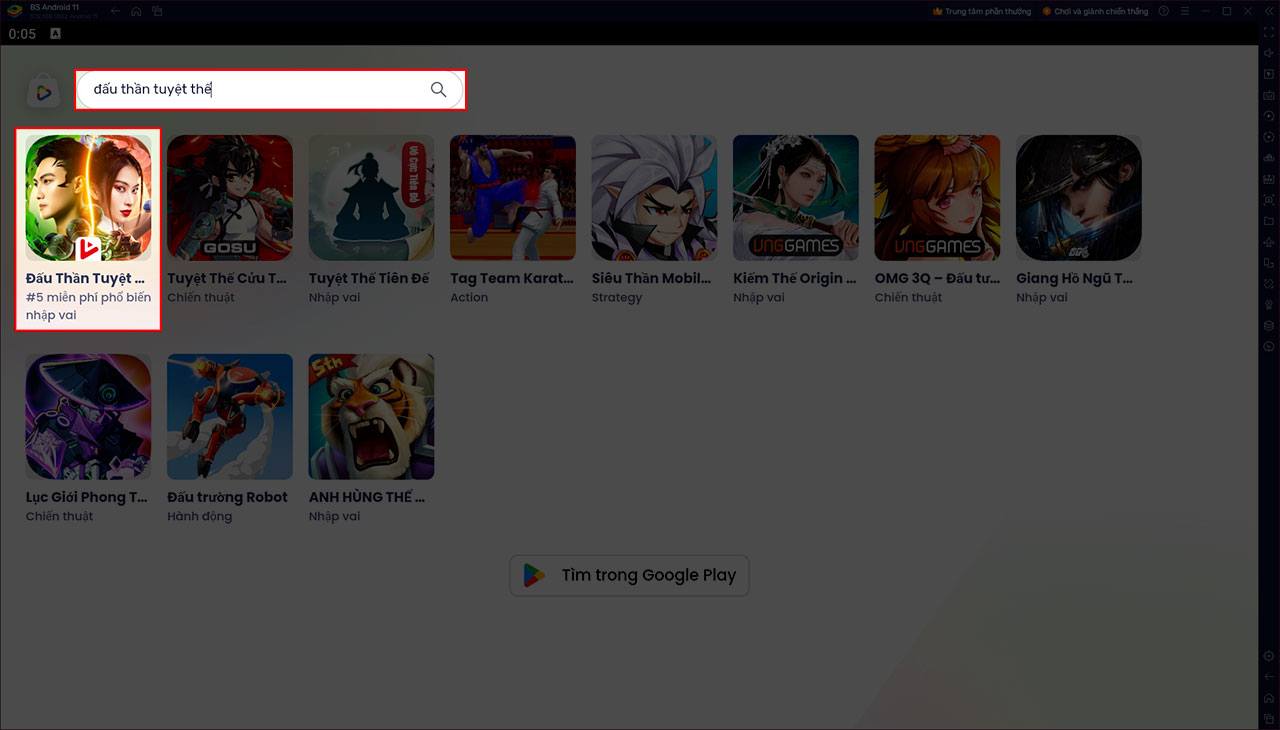Toggle fullscreen from the right sidebar

tap(1269, 33)
